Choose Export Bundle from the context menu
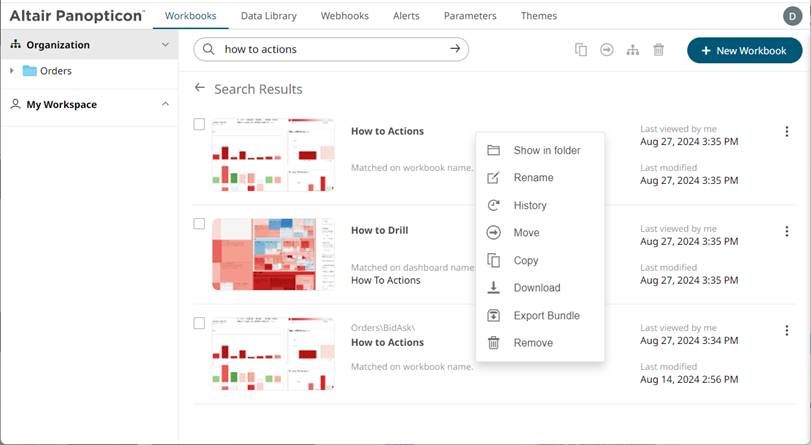Viewport: 811px width, 445px height. coord(546,316)
